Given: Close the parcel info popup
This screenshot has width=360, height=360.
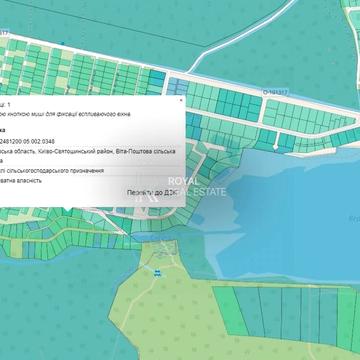Looking at the screenshot, I should pyautogui.click(x=181, y=100).
